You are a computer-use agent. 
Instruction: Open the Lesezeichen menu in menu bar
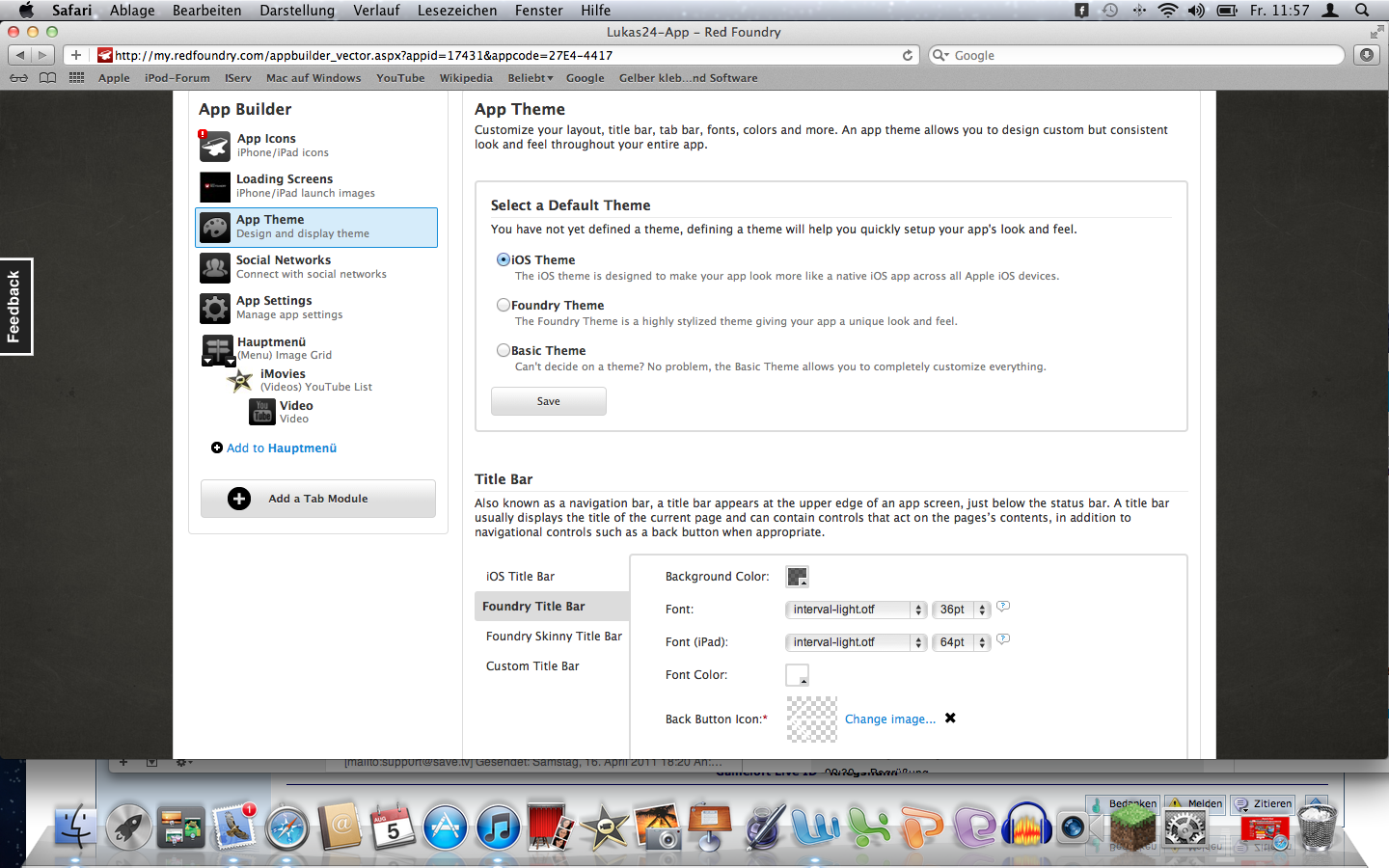tap(457, 11)
